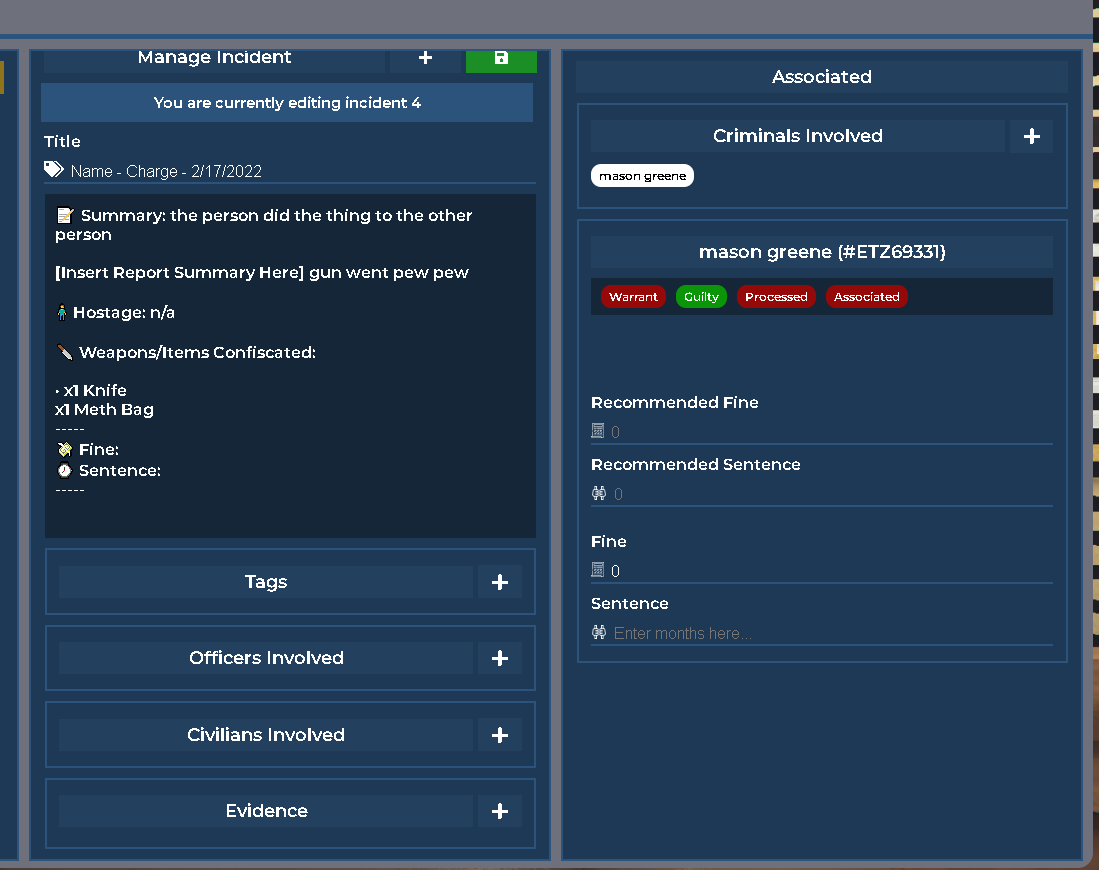
Task: Add a civilian via Civilians Involved plus
Action: tap(500, 735)
